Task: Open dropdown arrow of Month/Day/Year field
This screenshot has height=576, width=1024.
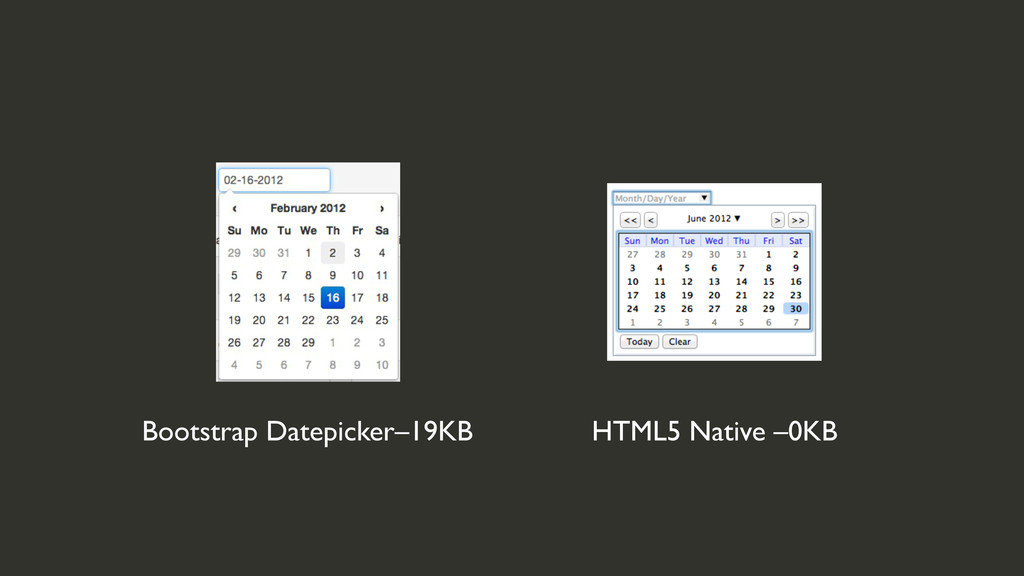Action: [704, 198]
